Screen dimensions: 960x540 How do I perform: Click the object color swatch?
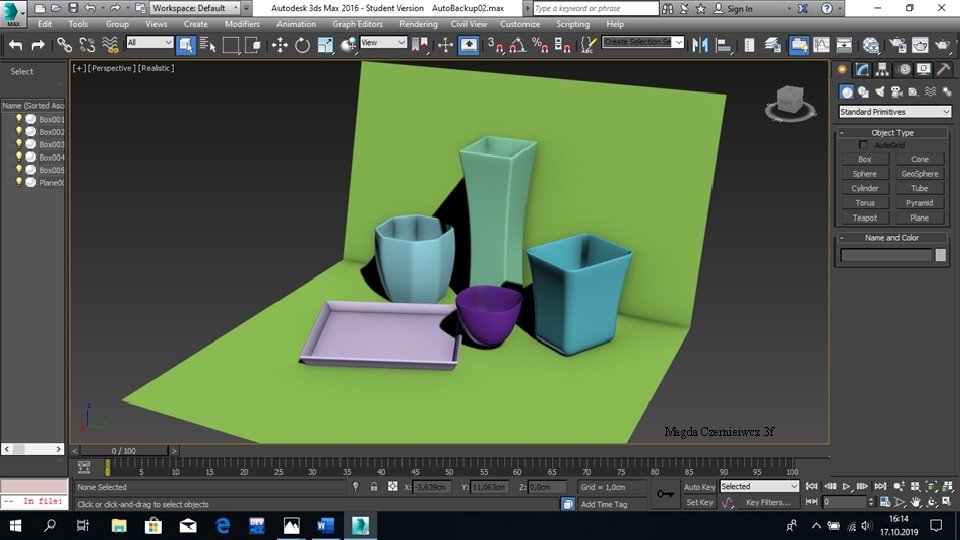(x=940, y=255)
